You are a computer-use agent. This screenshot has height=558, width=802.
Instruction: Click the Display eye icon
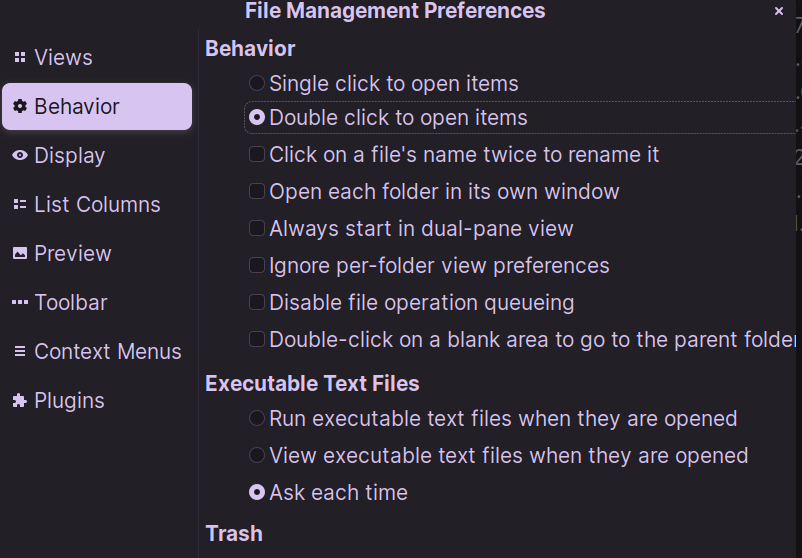[x=20, y=155]
